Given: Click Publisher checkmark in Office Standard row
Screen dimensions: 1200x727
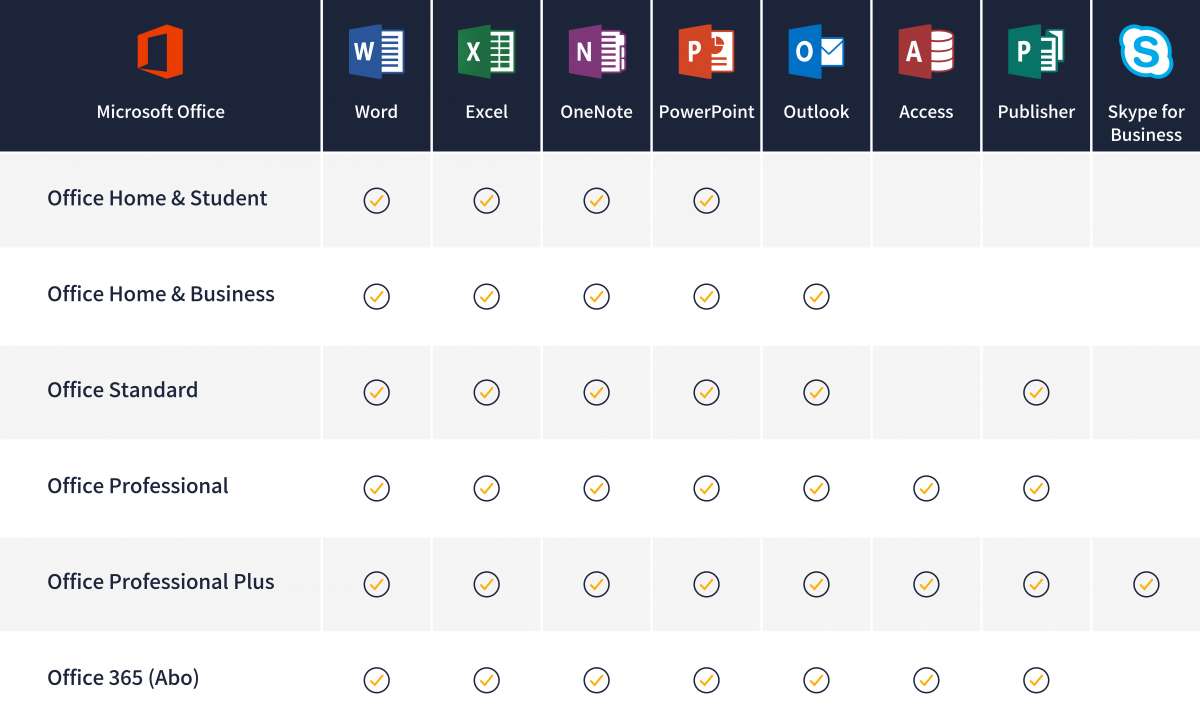Looking at the screenshot, I should (x=1036, y=393).
